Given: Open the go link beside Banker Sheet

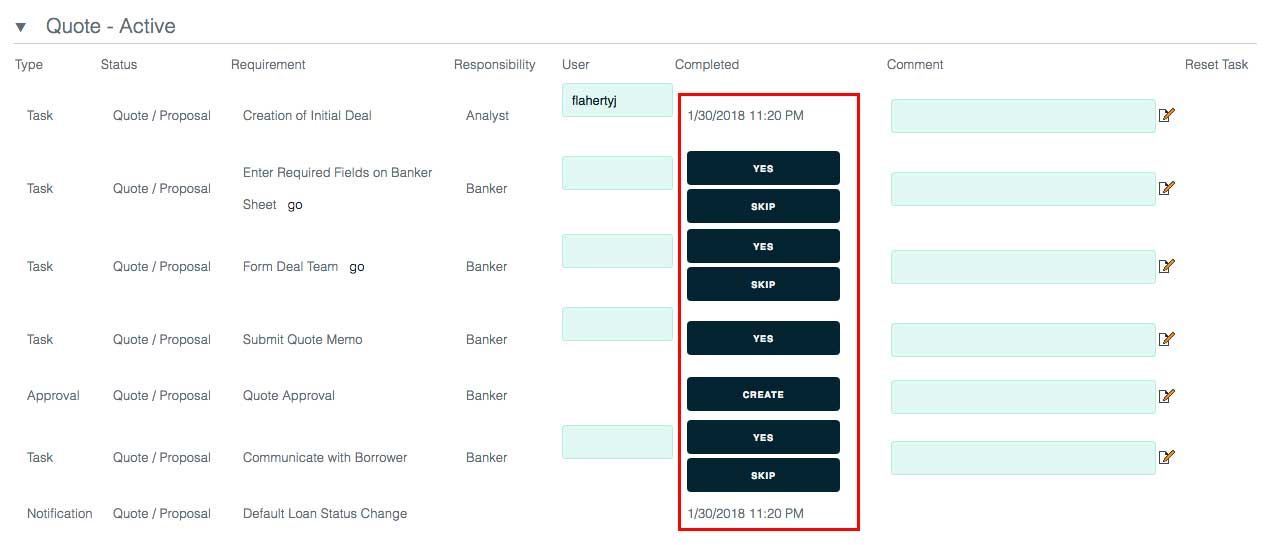Looking at the screenshot, I should point(295,205).
